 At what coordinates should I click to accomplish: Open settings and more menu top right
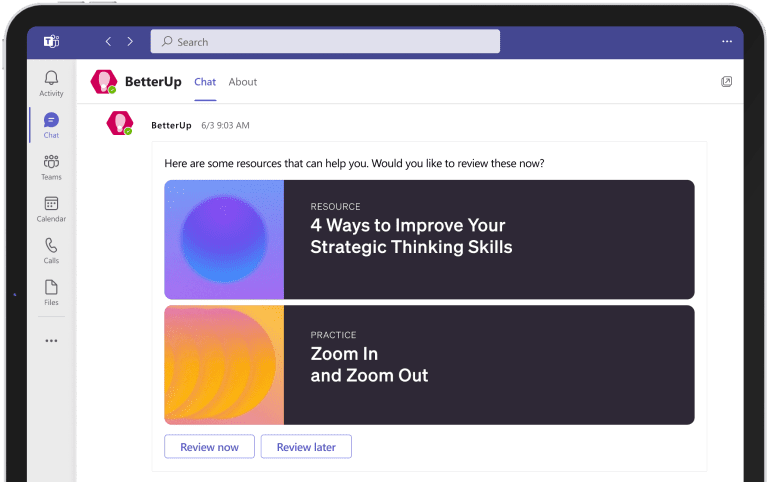727,42
